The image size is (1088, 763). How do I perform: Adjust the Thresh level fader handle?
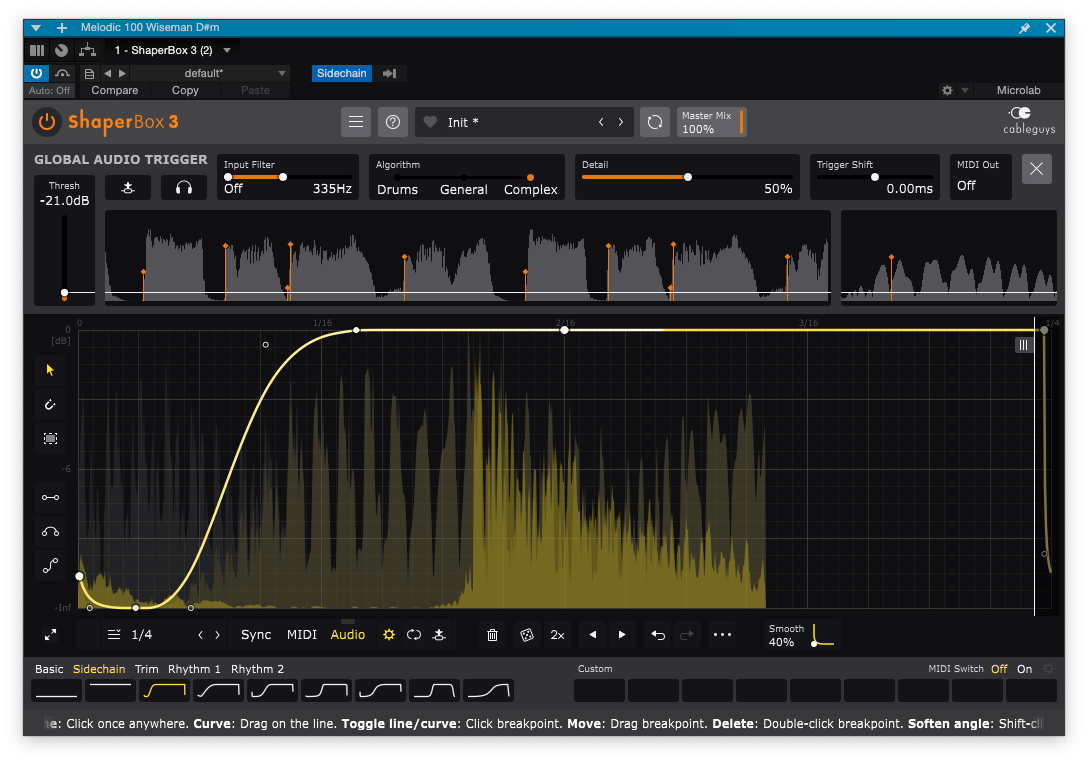(65, 293)
